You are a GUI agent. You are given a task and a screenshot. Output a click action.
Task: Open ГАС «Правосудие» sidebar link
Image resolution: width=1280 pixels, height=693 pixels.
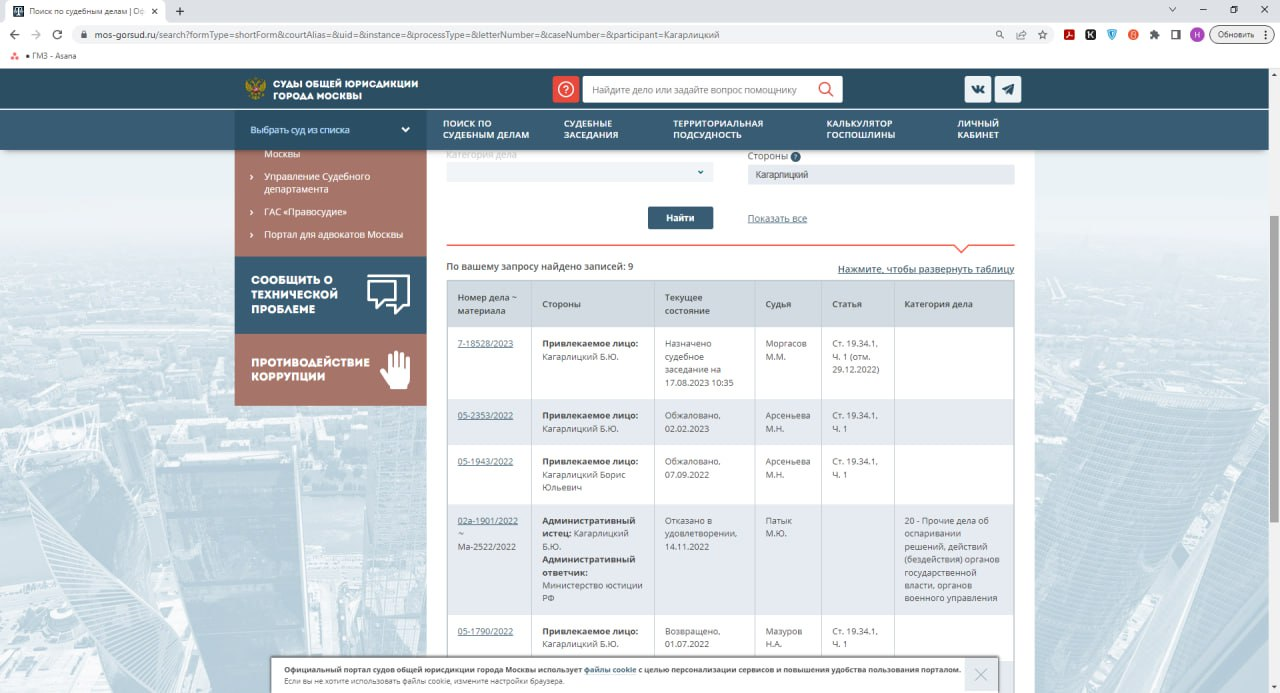[x=305, y=212]
